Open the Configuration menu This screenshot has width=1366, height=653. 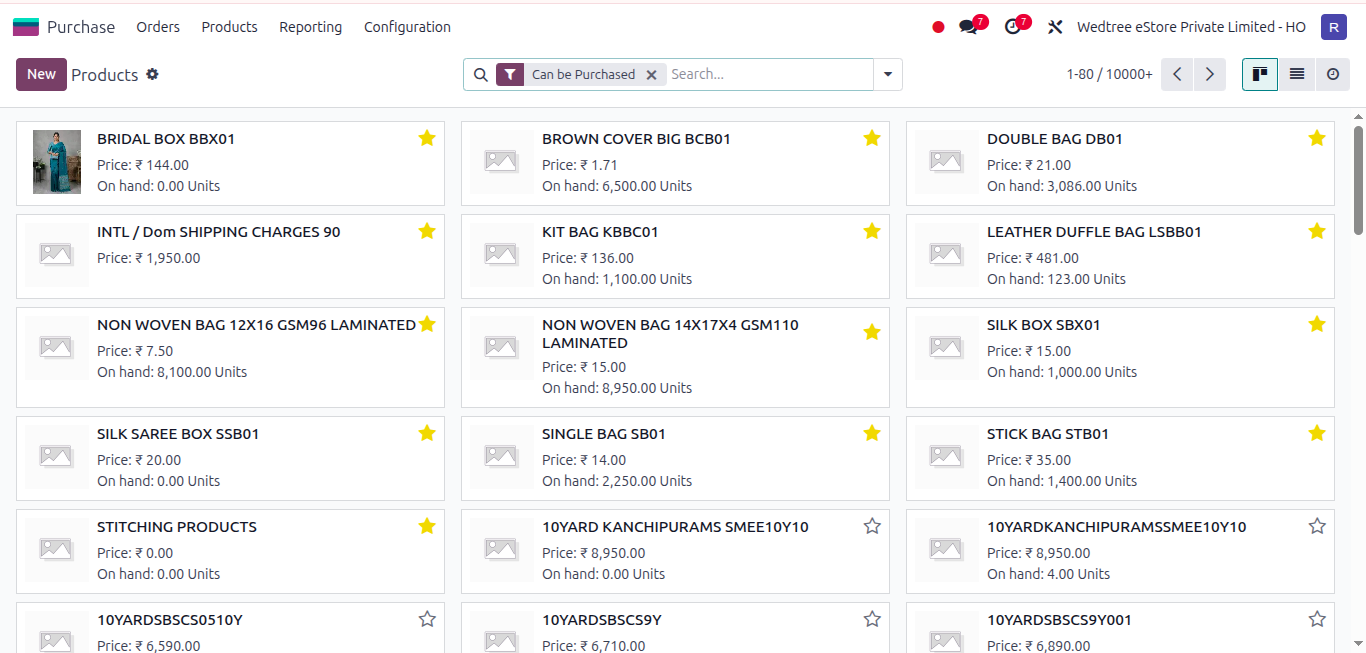coord(407,27)
